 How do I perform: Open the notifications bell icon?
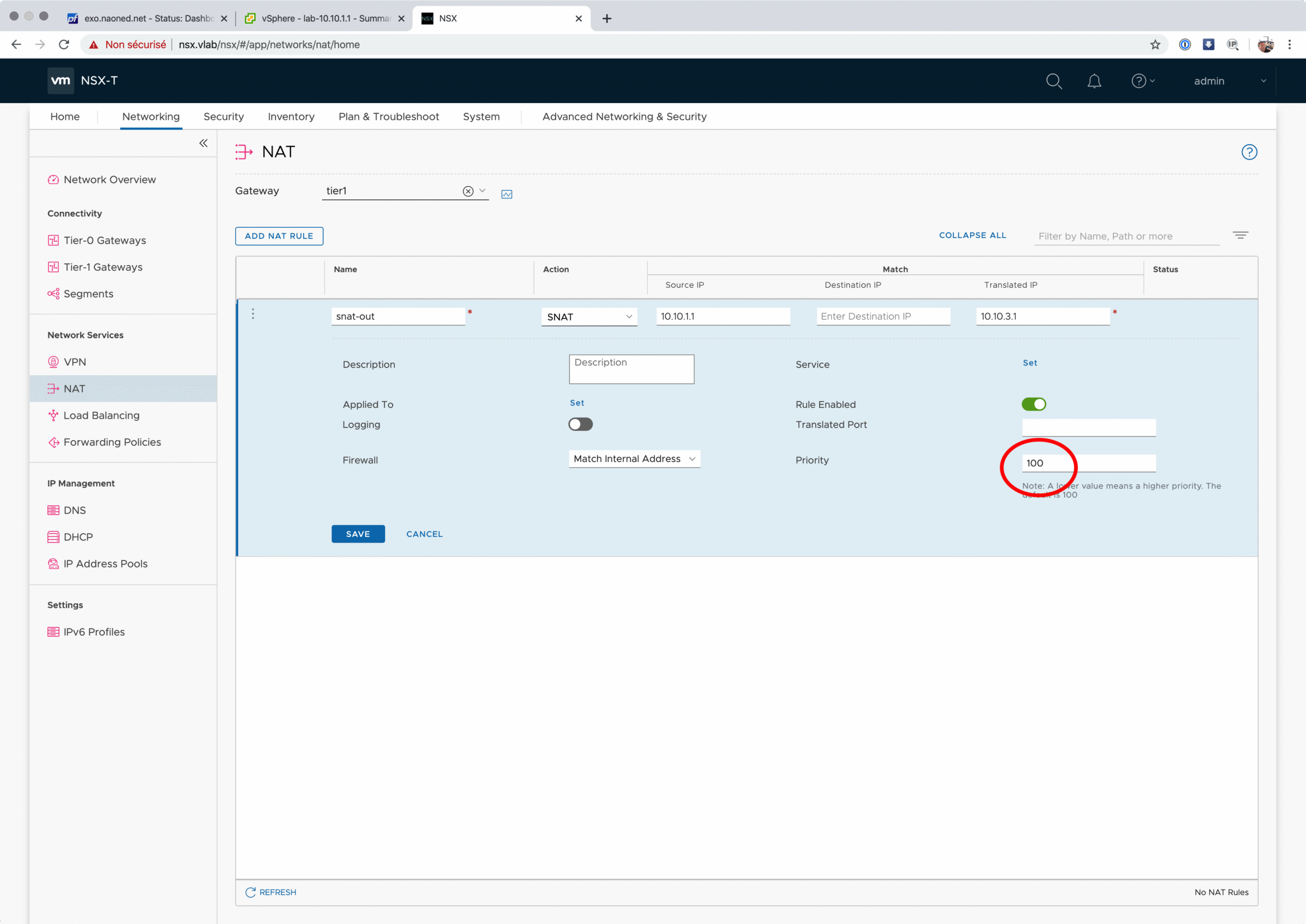1094,82
